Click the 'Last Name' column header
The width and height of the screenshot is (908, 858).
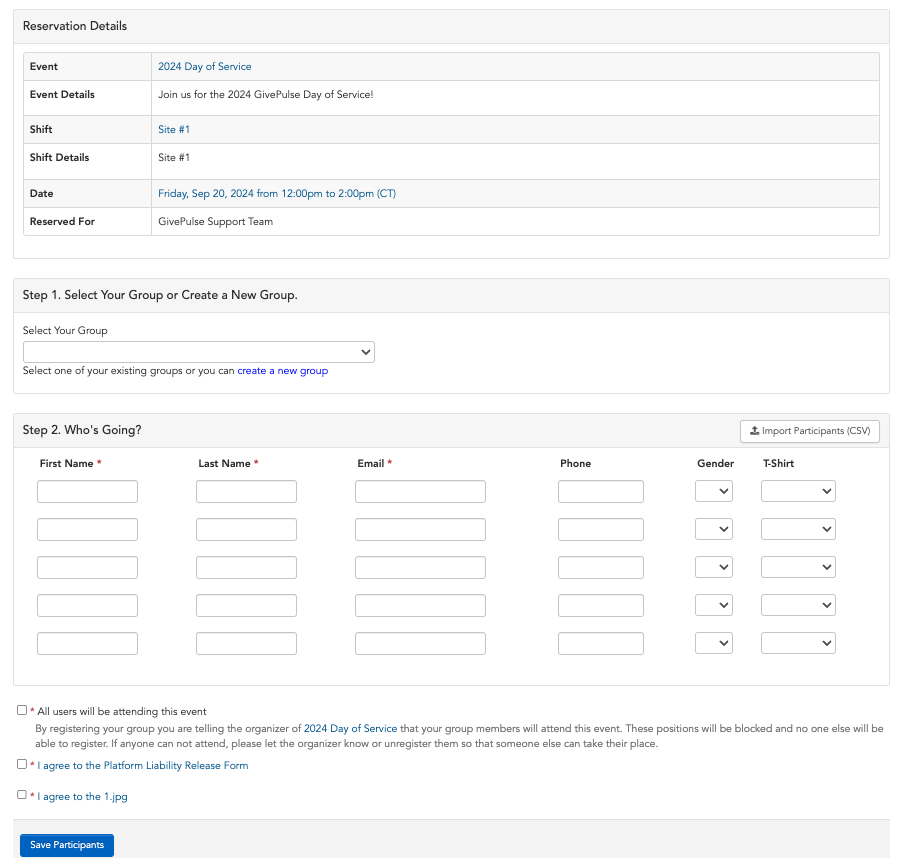pyautogui.click(x=224, y=464)
